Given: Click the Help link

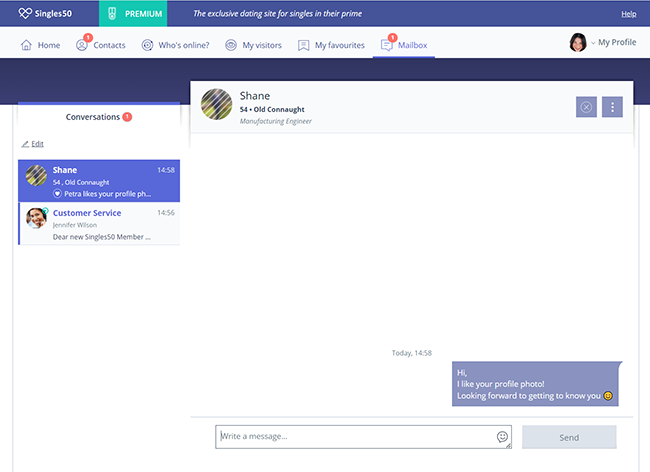Looking at the screenshot, I should pos(628,14).
